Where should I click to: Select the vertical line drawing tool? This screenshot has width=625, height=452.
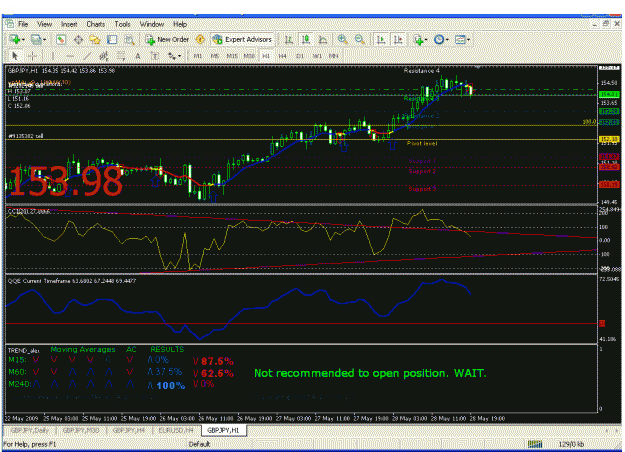coord(52,56)
